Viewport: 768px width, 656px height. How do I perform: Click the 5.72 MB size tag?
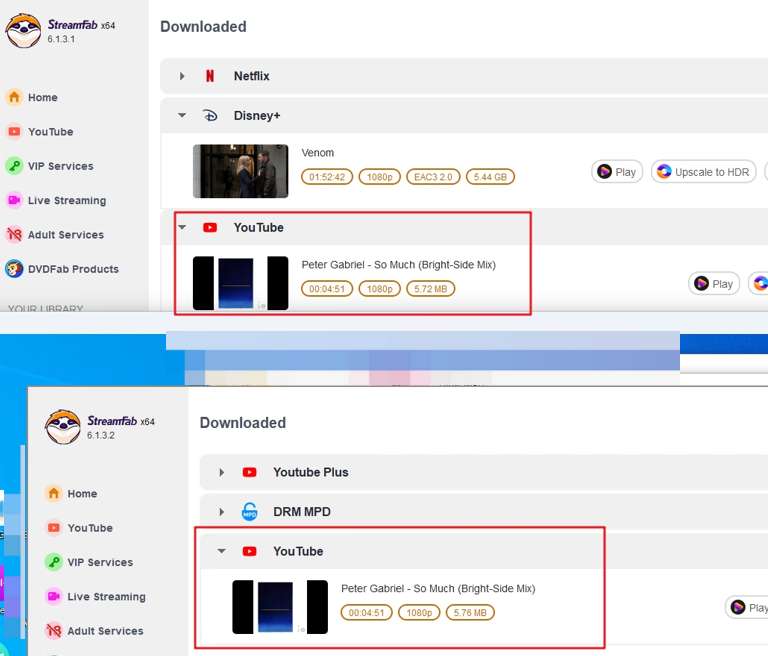(431, 289)
